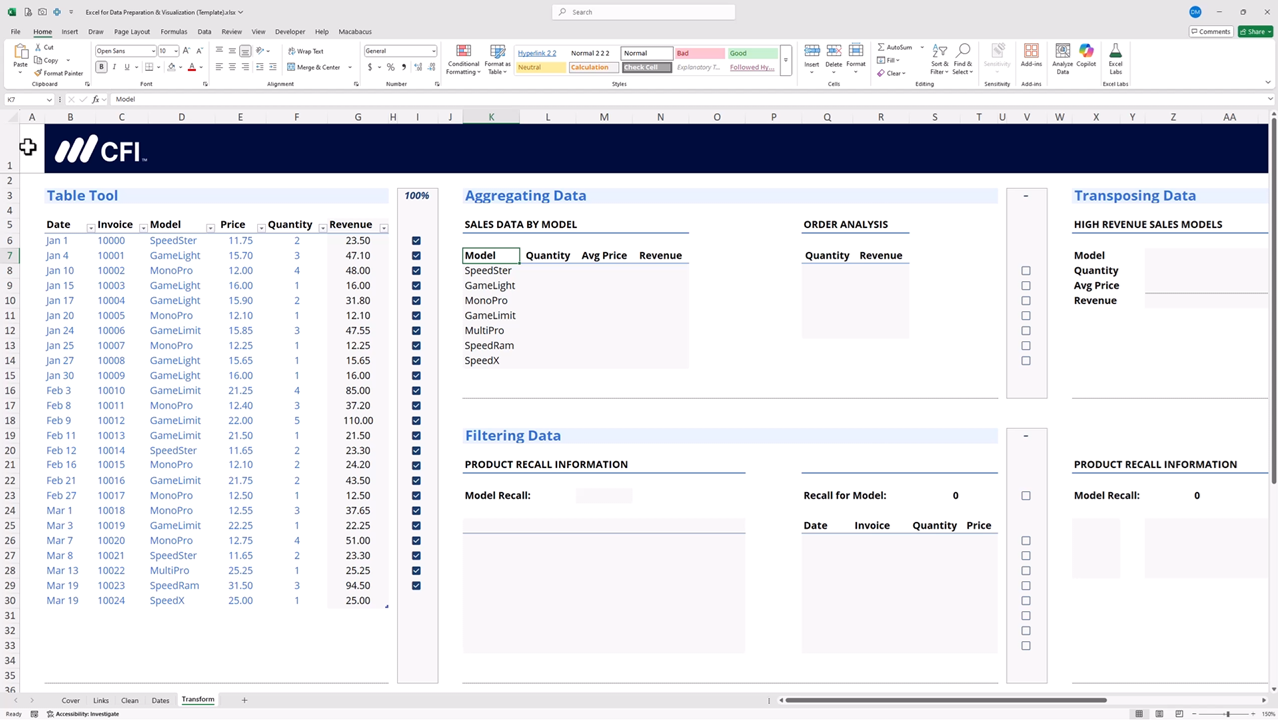
Task: Uncheck the checkbox in the Jan 1 row
Action: (x=416, y=241)
